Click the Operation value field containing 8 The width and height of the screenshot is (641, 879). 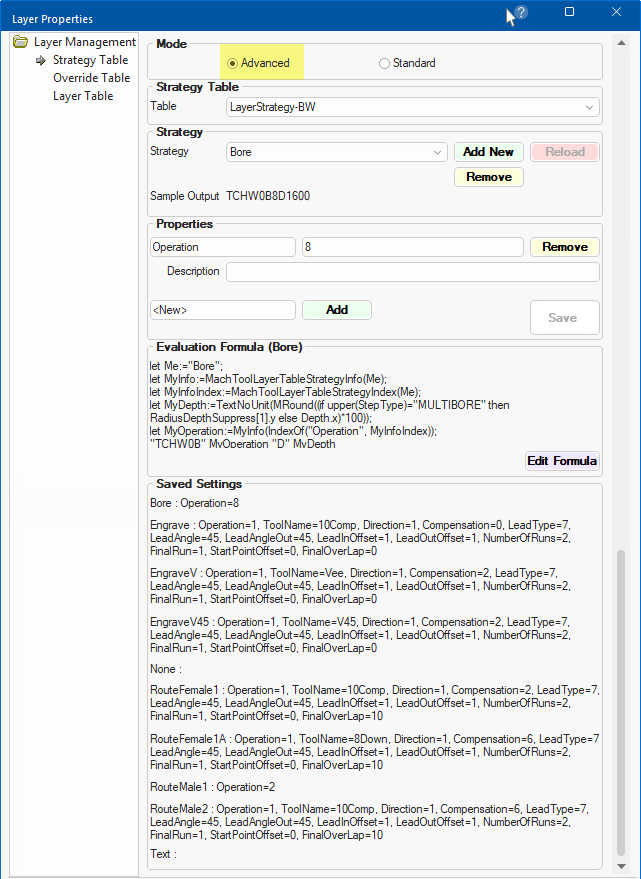click(412, 247)
